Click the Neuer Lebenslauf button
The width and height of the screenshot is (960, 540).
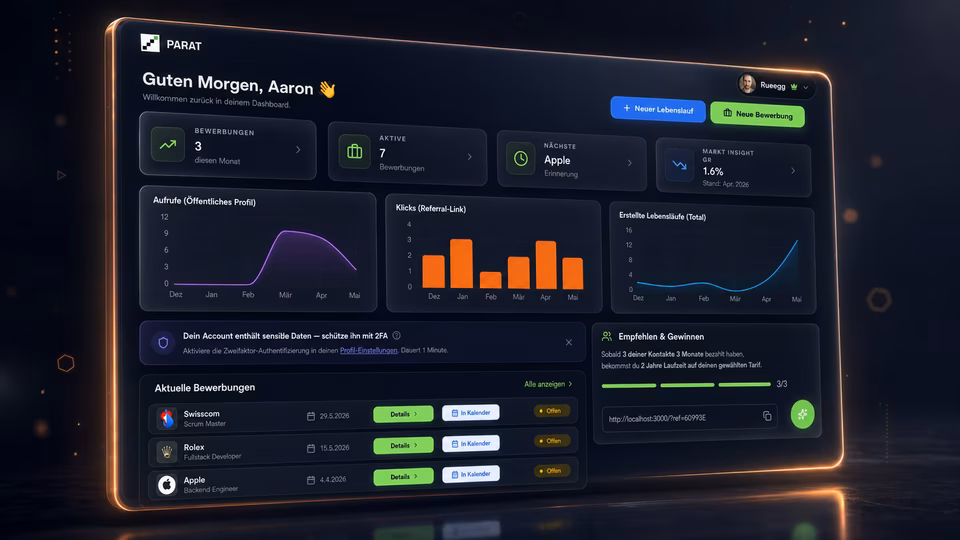point(658,109)
